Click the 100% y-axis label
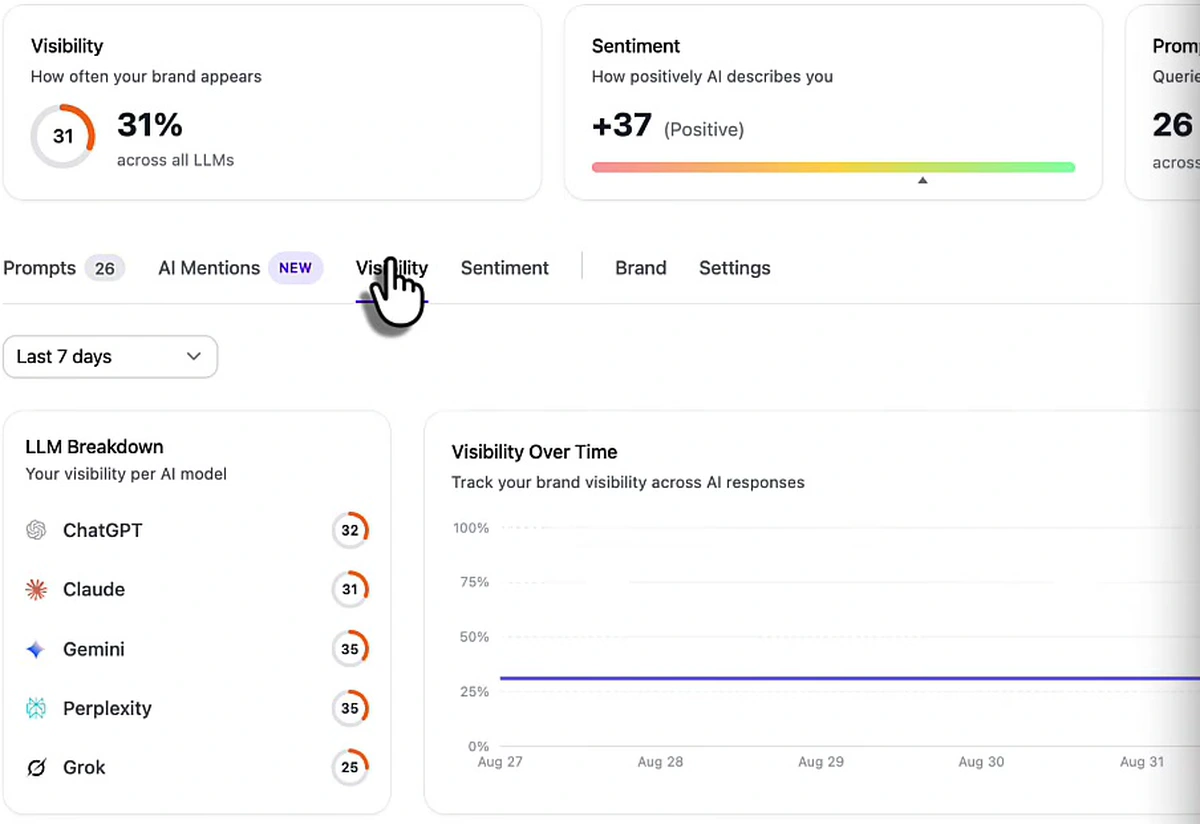1200x824 pixels. pos(471,528)
